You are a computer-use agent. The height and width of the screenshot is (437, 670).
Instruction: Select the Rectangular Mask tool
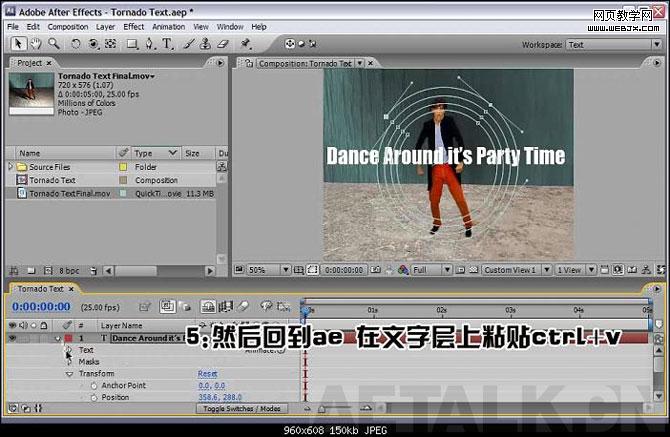pos(132,44)
